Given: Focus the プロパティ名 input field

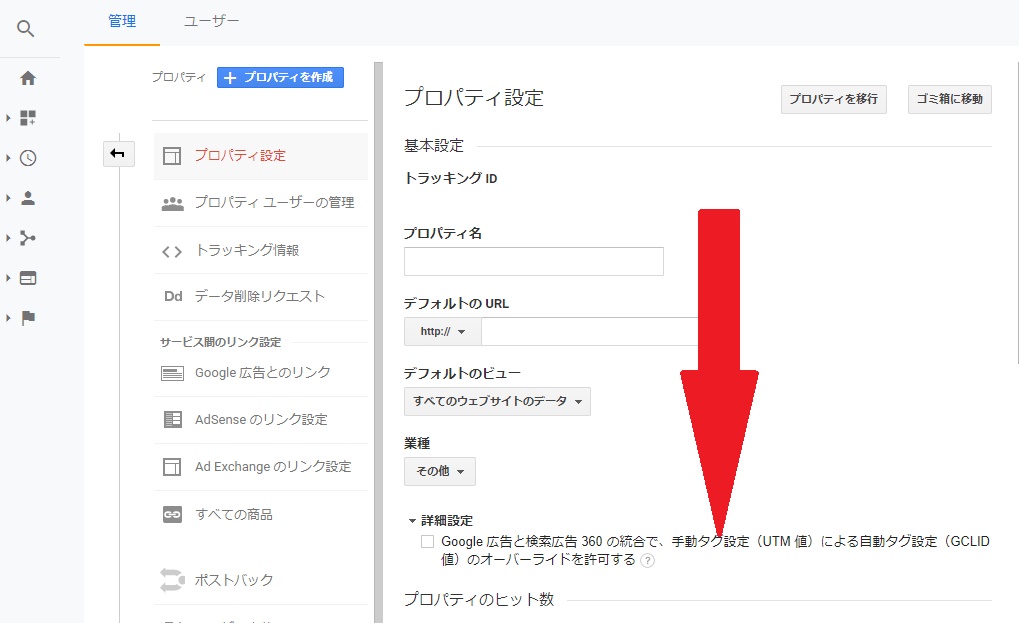Looking at the screenshot, I should coord(534,261).
